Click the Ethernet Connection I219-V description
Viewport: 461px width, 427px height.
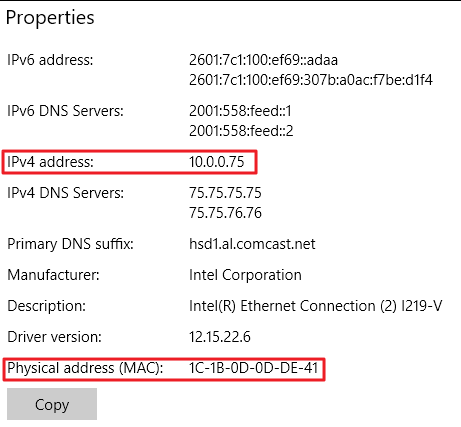coord(316,306)
